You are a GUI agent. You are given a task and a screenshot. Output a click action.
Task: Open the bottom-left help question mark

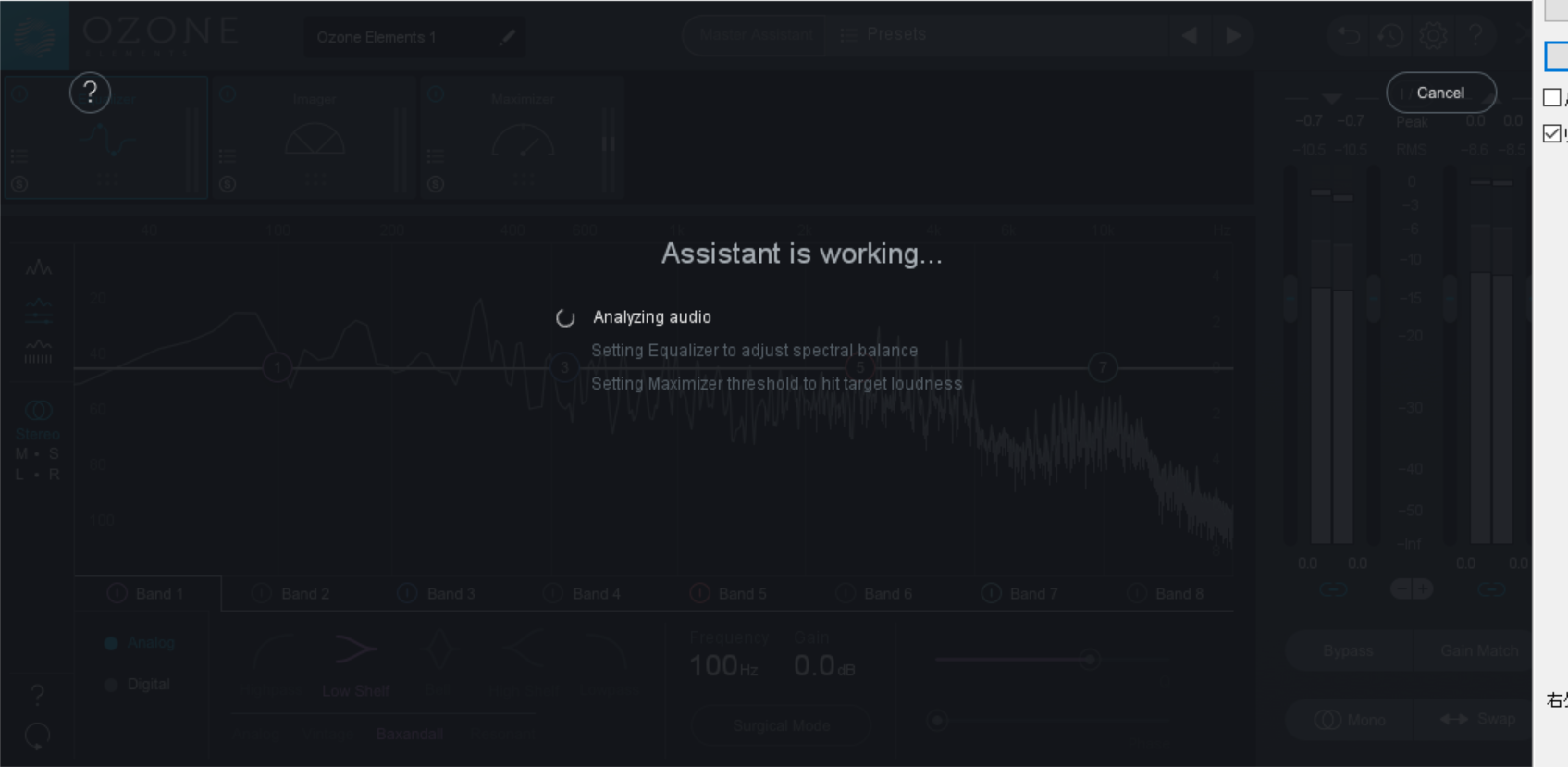[37, 694]
